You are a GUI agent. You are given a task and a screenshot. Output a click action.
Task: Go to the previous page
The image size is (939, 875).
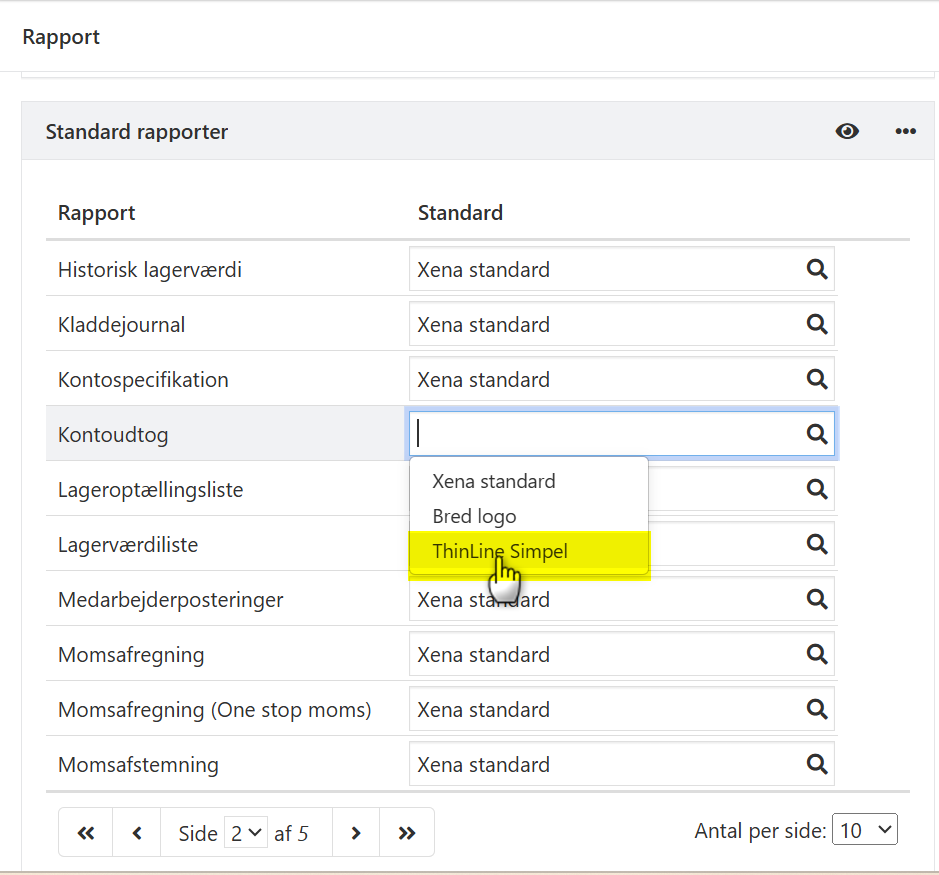[x=137, y=833]
